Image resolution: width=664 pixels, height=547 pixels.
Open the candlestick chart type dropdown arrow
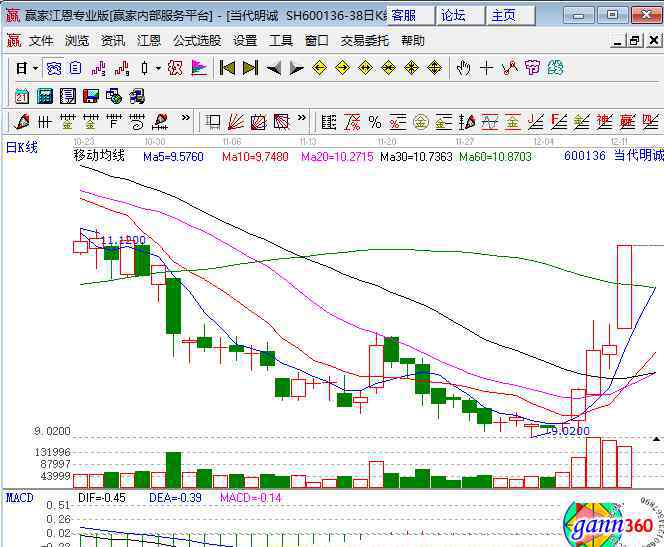coord(158,68)
